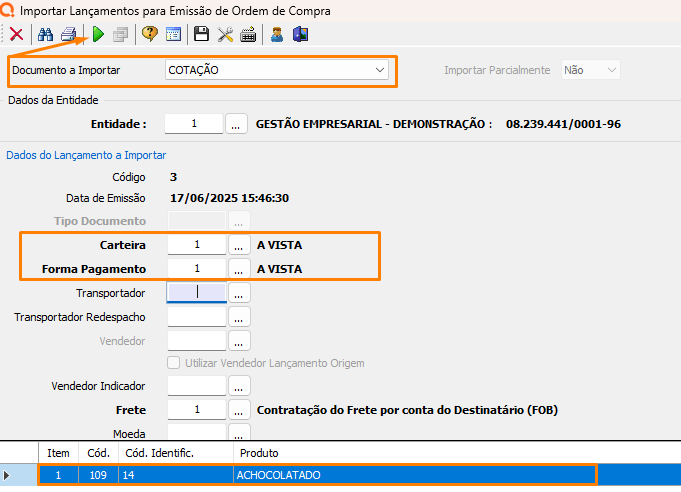Open Frete lookup ellipsis button
681x492 pixels.
[x=239, y=410]
